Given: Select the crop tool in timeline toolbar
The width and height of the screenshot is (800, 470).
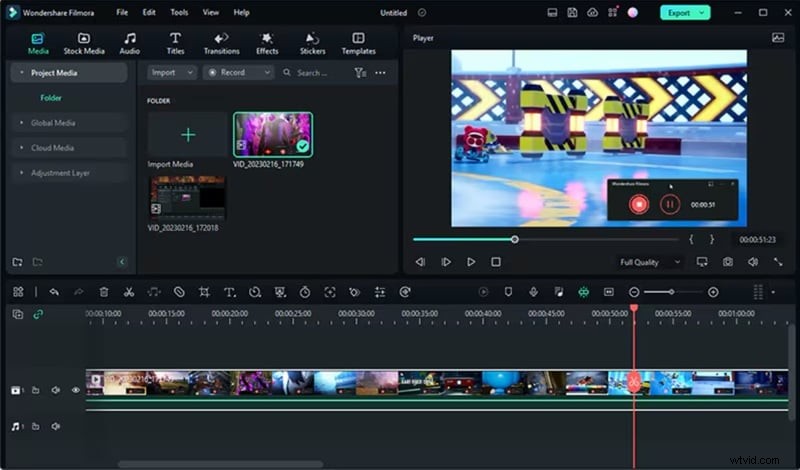Looking at the screenshot, I should pyautogui.click(x=204, y=292).
